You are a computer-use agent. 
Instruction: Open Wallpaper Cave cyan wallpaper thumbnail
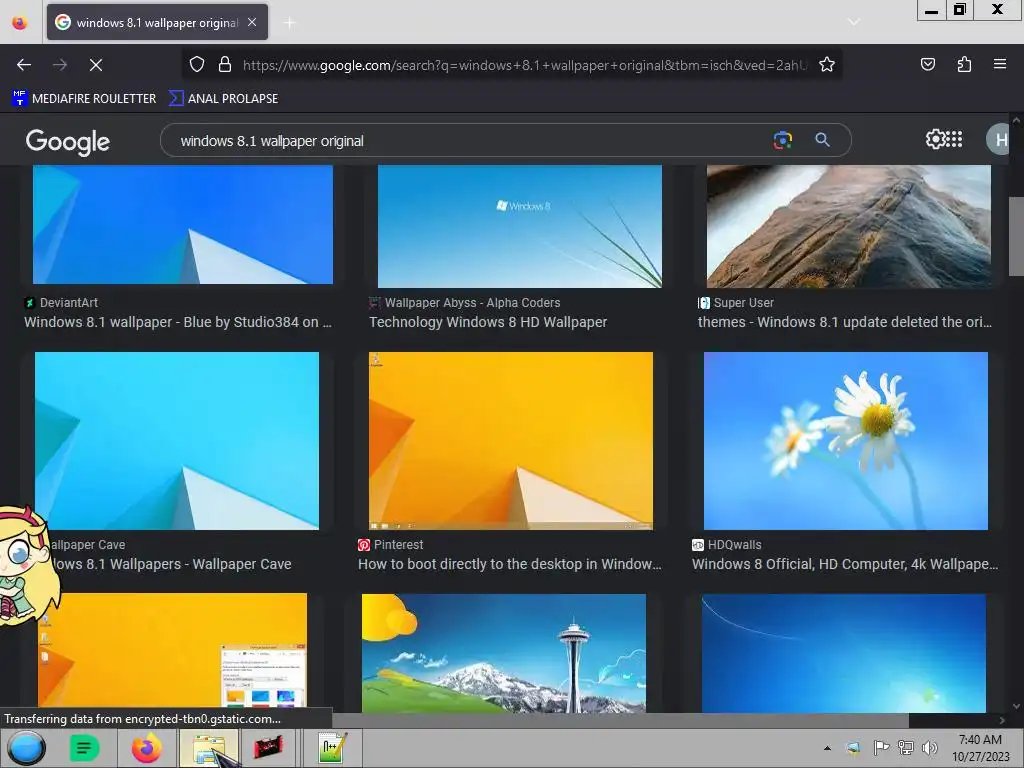click(177, 441)
